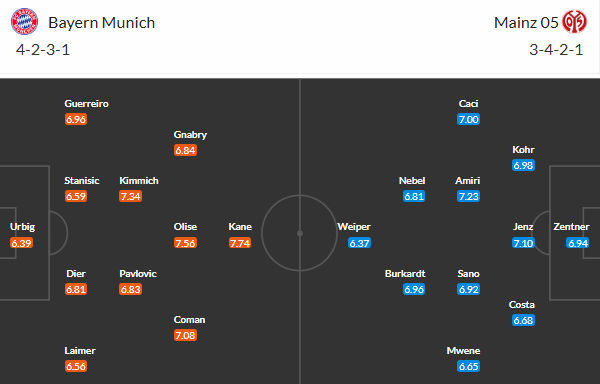The width and height of the screenshot is (600, 384).
Task: Click Amiri's 7.23 rating badge
Action: 468,196
